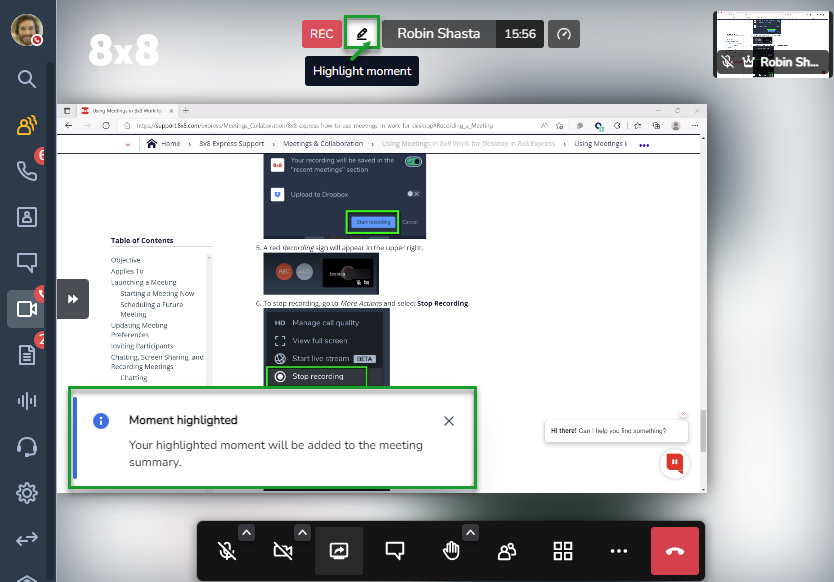Expand the side panel with double-arrow button
The width and height of the screenshot is (834, 582).
pos(73,299)
